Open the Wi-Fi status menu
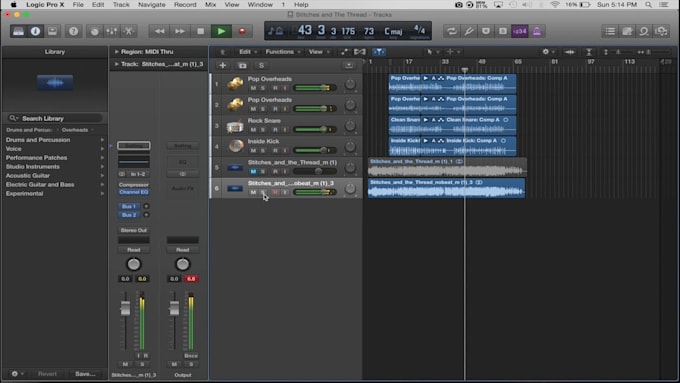680x383 pixels. [555, 5]
